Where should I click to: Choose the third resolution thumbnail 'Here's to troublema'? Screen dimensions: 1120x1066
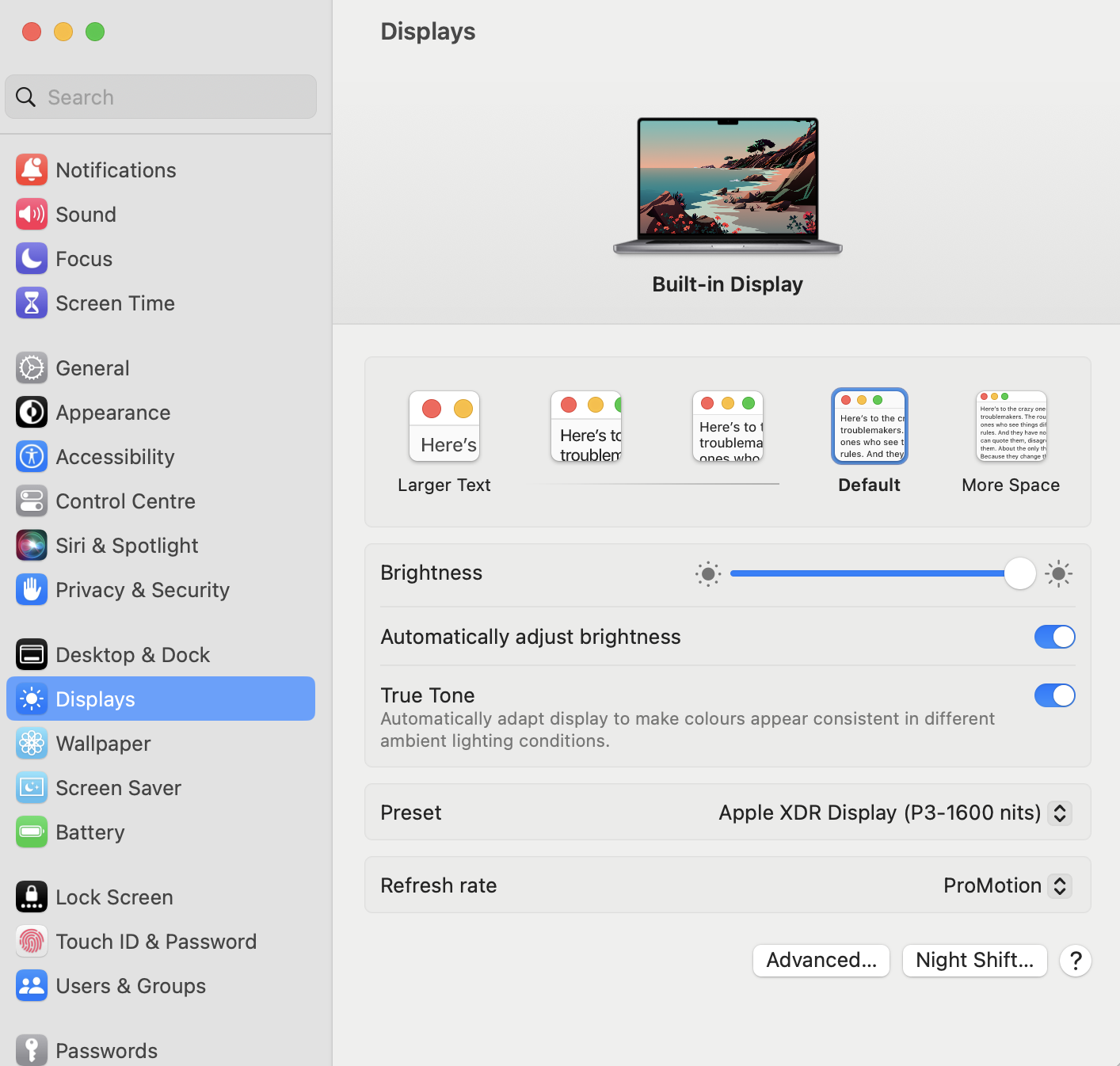coord(728,426)
